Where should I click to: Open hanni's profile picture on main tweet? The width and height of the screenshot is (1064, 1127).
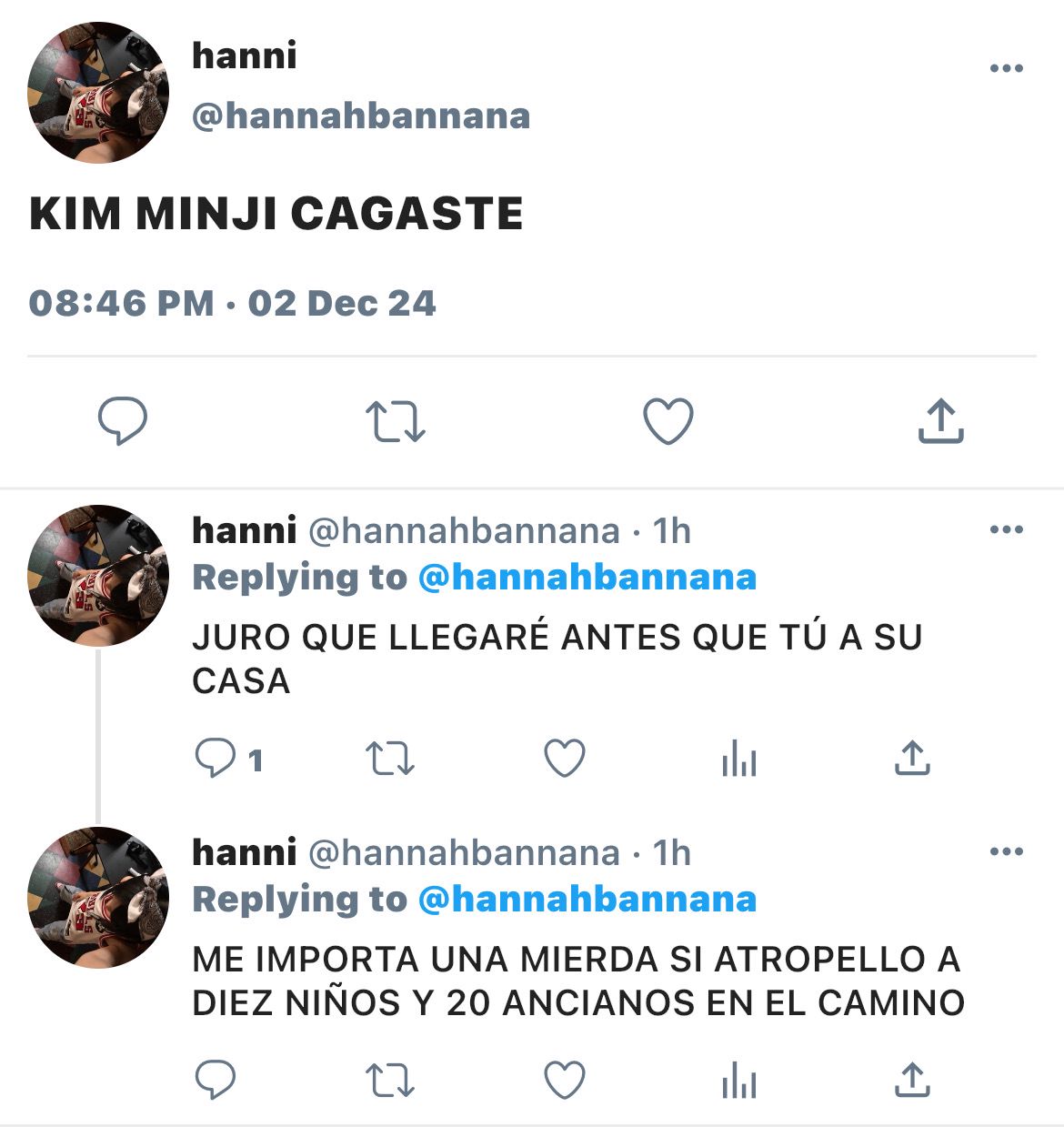tap(98, 93)
